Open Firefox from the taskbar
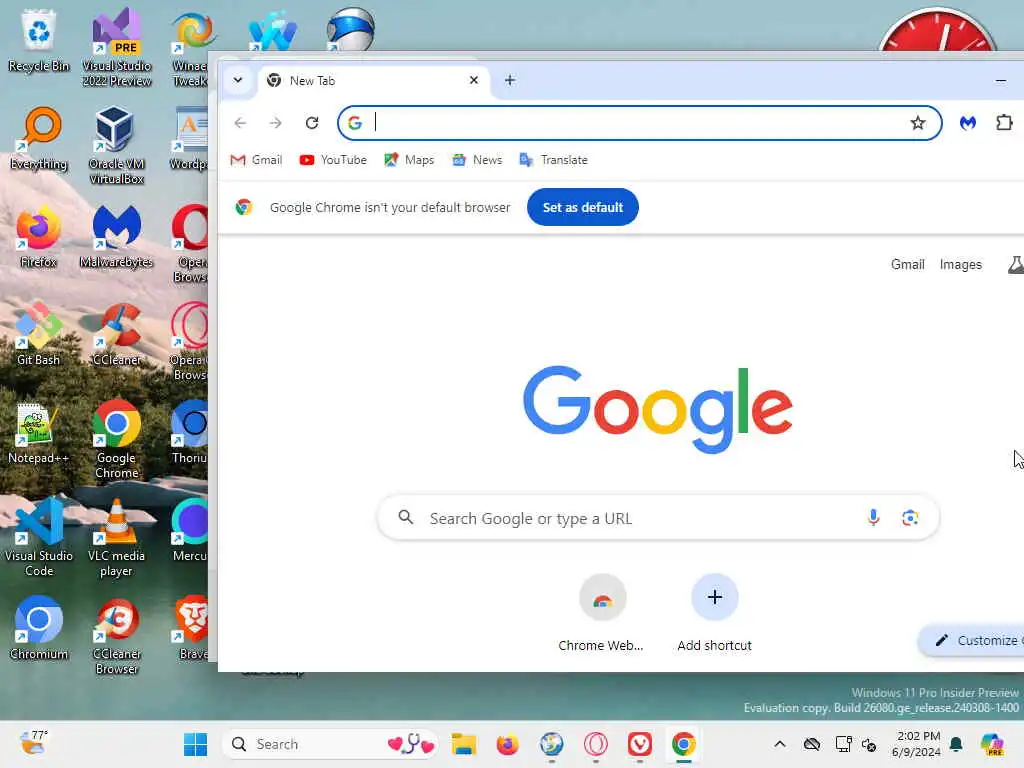The height and width of the screenshot is (768, 1024). (x=507, y=744)
